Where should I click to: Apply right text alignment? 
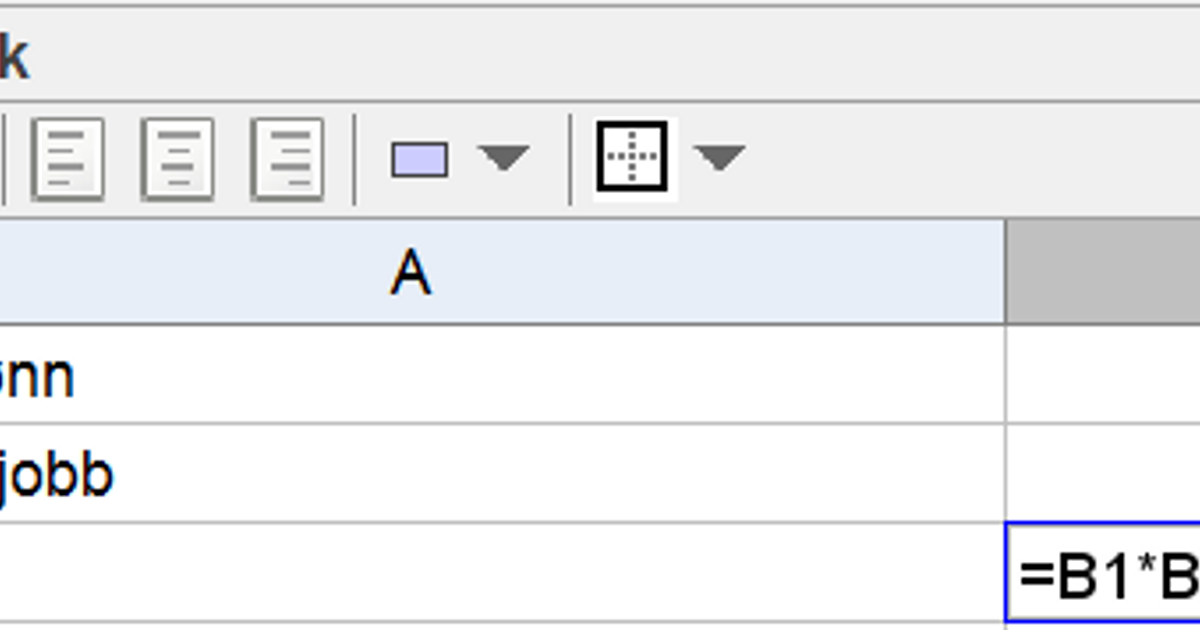pyautogui.click(x=287, y=159)
